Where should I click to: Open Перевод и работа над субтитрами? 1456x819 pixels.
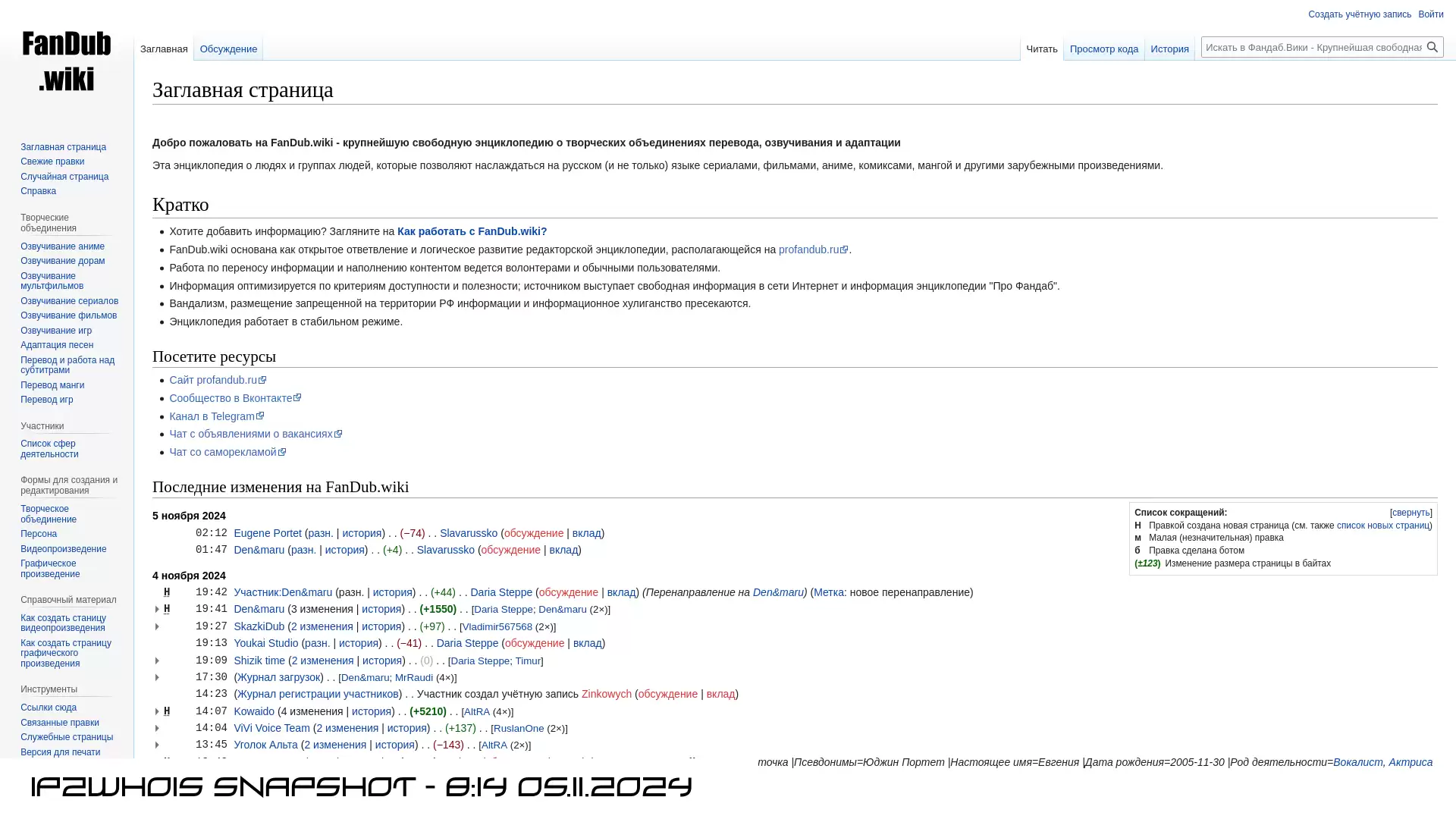tap(67, 366)
